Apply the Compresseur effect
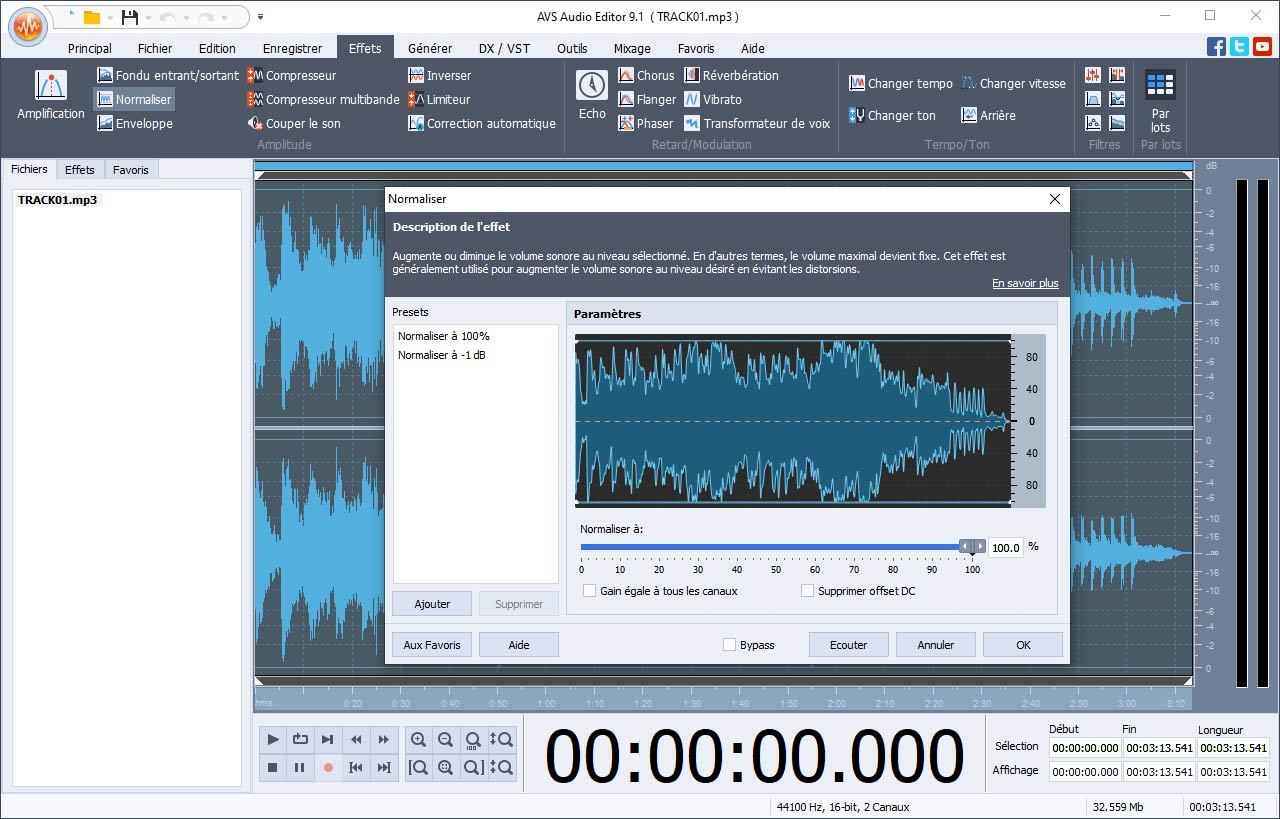This screenshot has width=1280, height=819. coord(292,75)
